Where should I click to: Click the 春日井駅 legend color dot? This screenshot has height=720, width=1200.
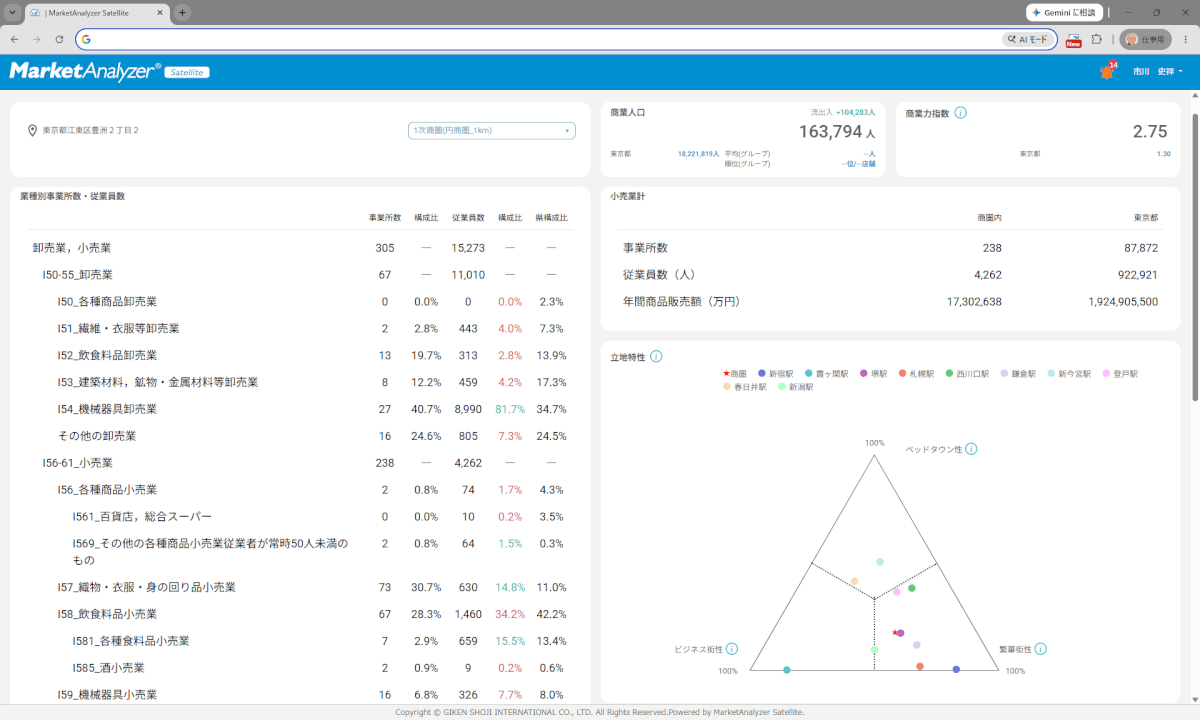point(727,386)
